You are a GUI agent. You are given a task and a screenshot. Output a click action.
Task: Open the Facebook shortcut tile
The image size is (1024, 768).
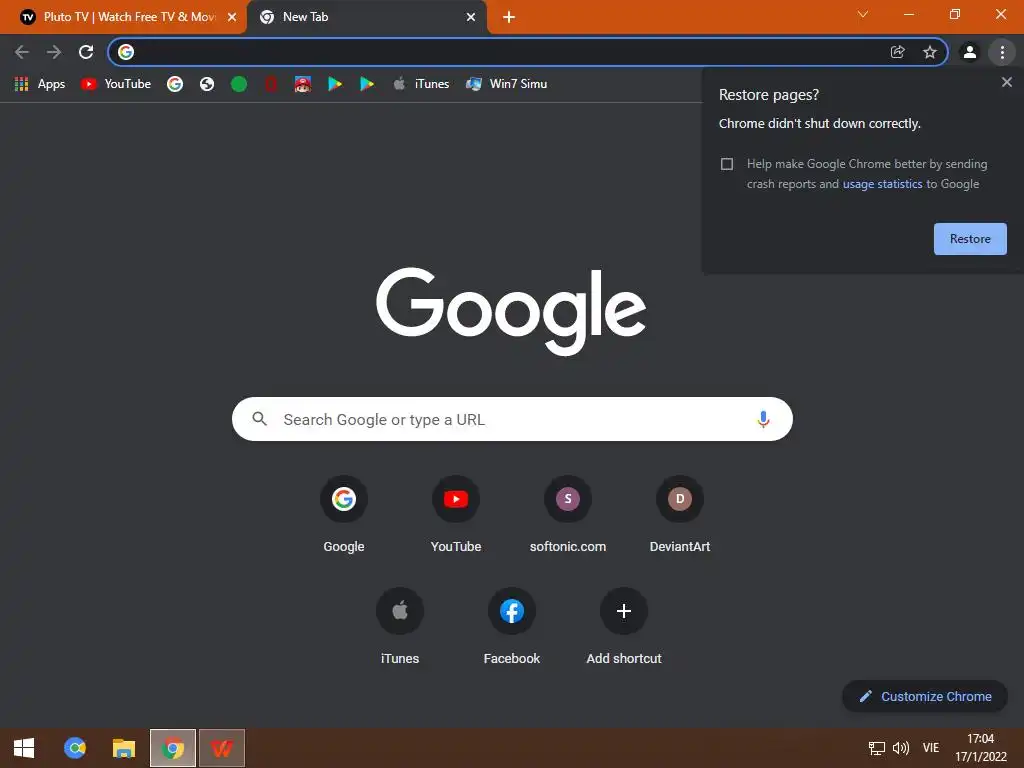tap(512, 628)
